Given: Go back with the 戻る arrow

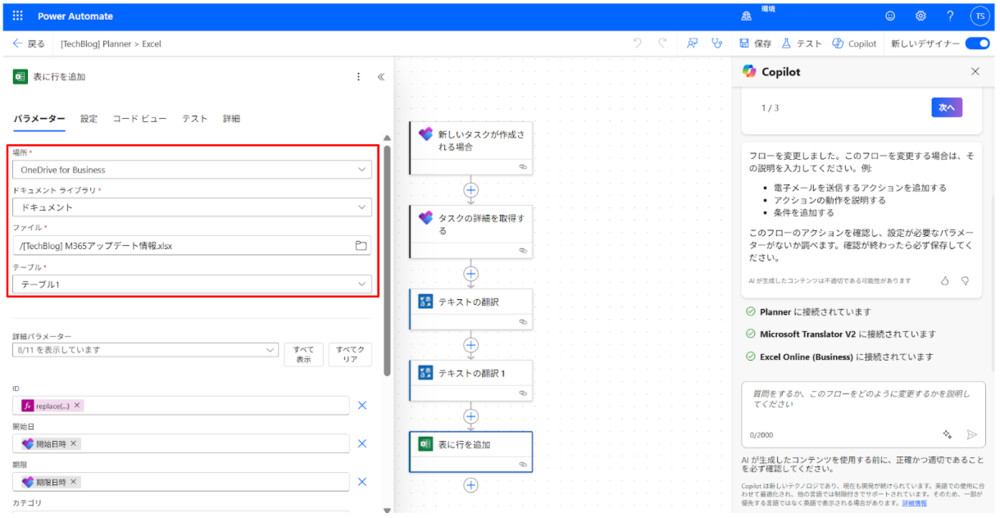Looking at the screenshot, I should [29, 43].
